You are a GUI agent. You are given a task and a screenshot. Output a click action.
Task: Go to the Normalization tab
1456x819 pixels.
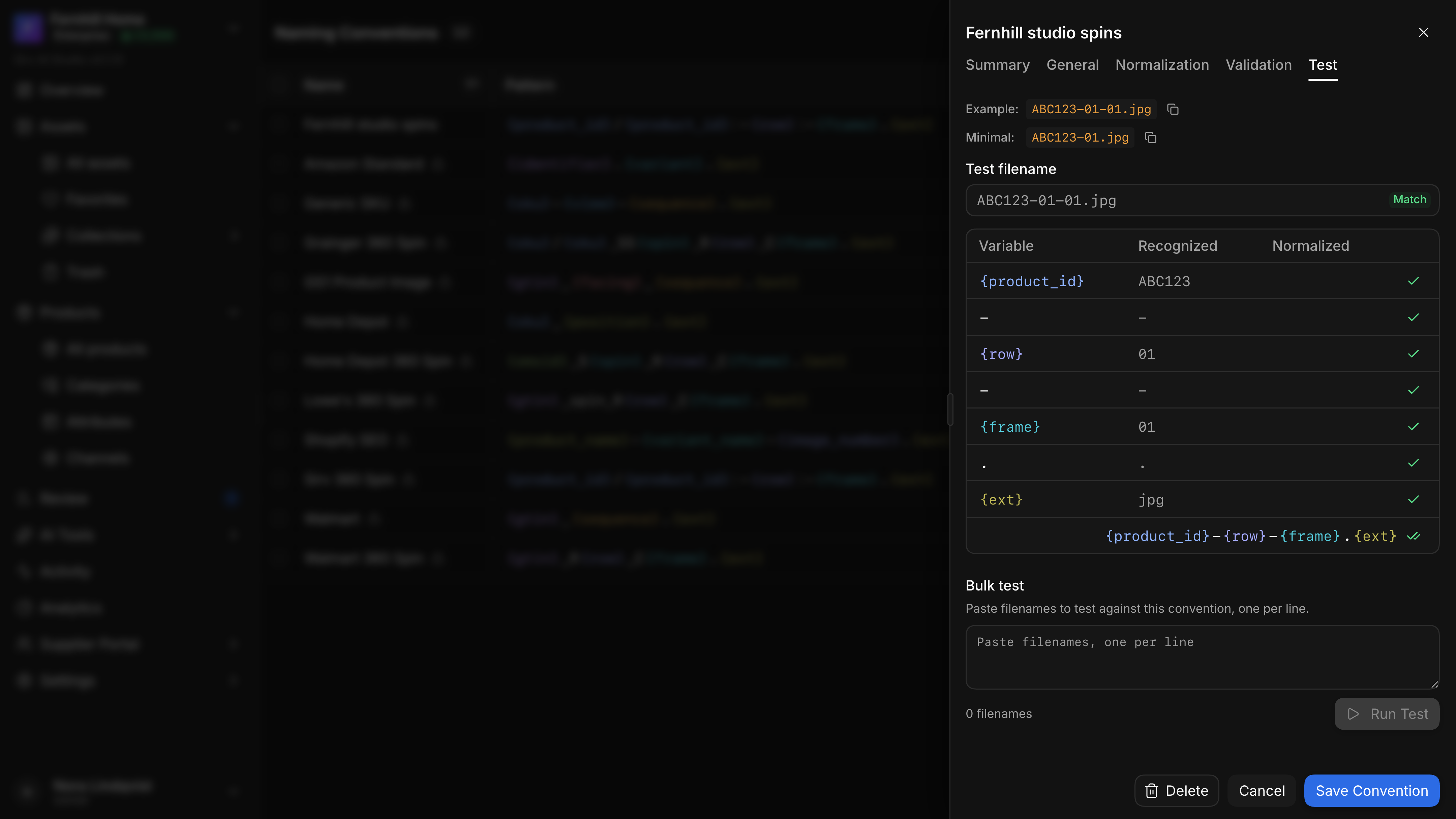(1162, 65)
